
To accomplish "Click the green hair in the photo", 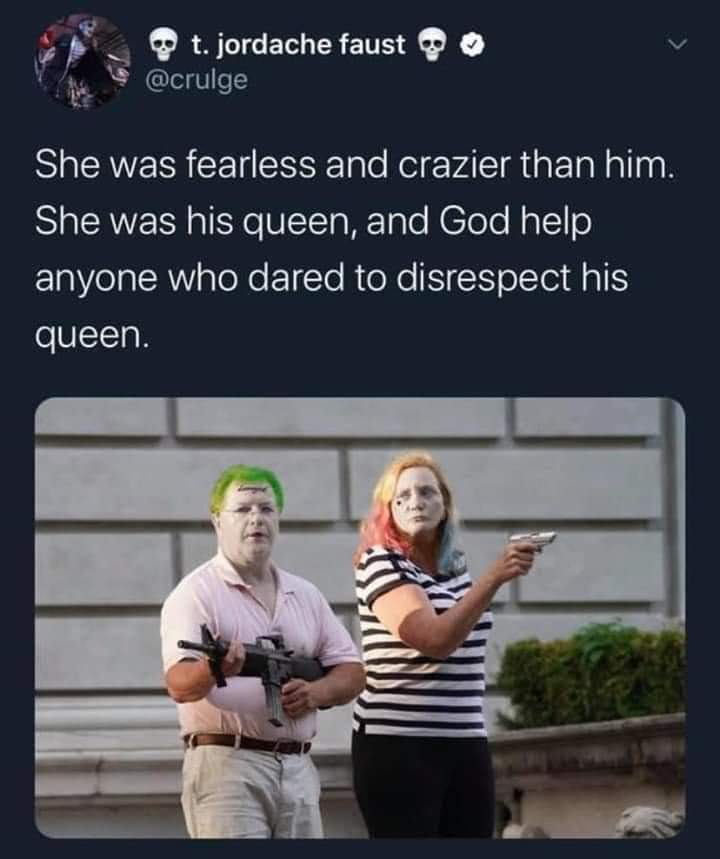I will coord(248,484).
